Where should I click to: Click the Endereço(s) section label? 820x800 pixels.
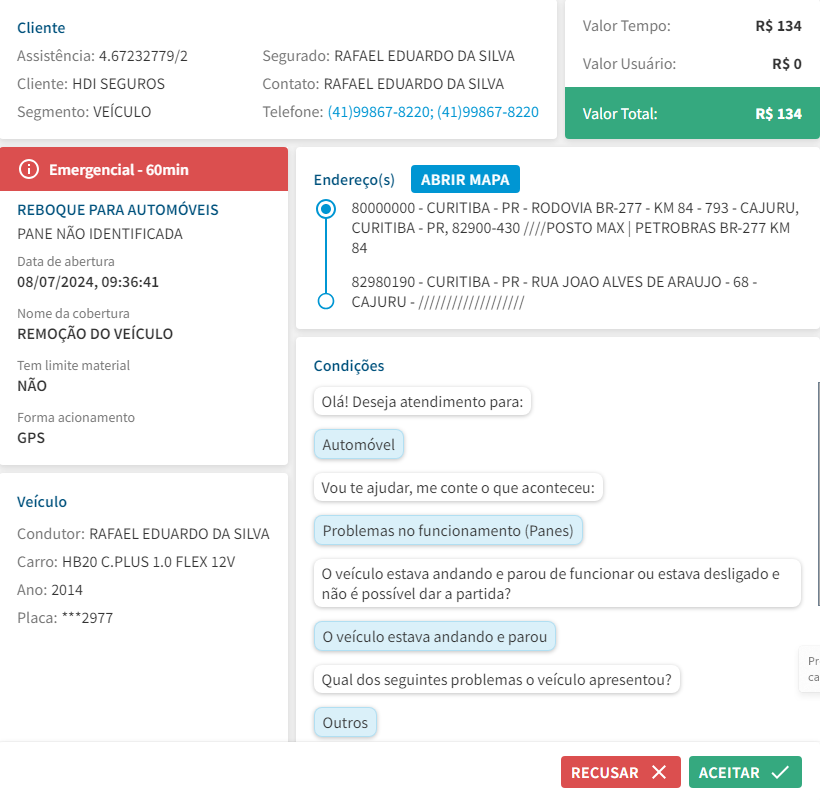(x=354, y=180)
